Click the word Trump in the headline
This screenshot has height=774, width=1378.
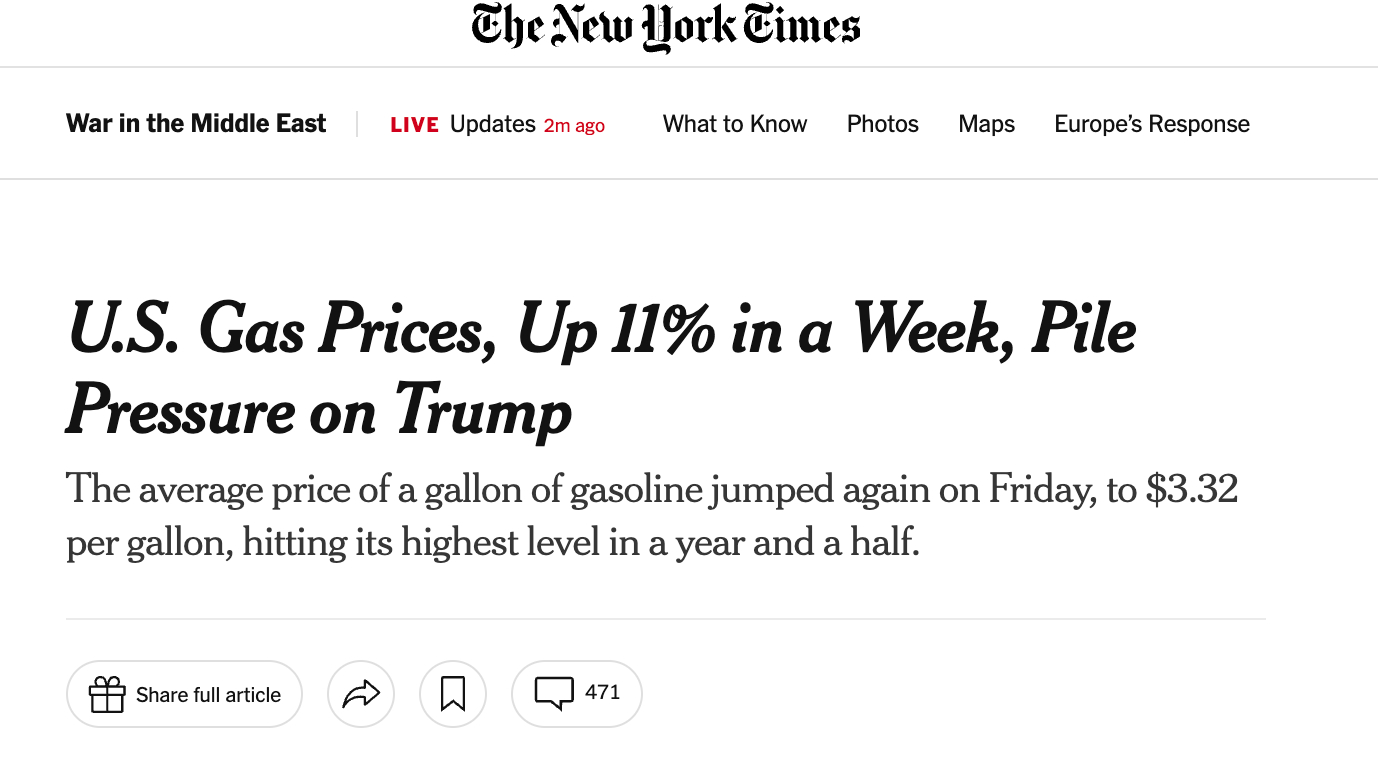click(483, 411)
